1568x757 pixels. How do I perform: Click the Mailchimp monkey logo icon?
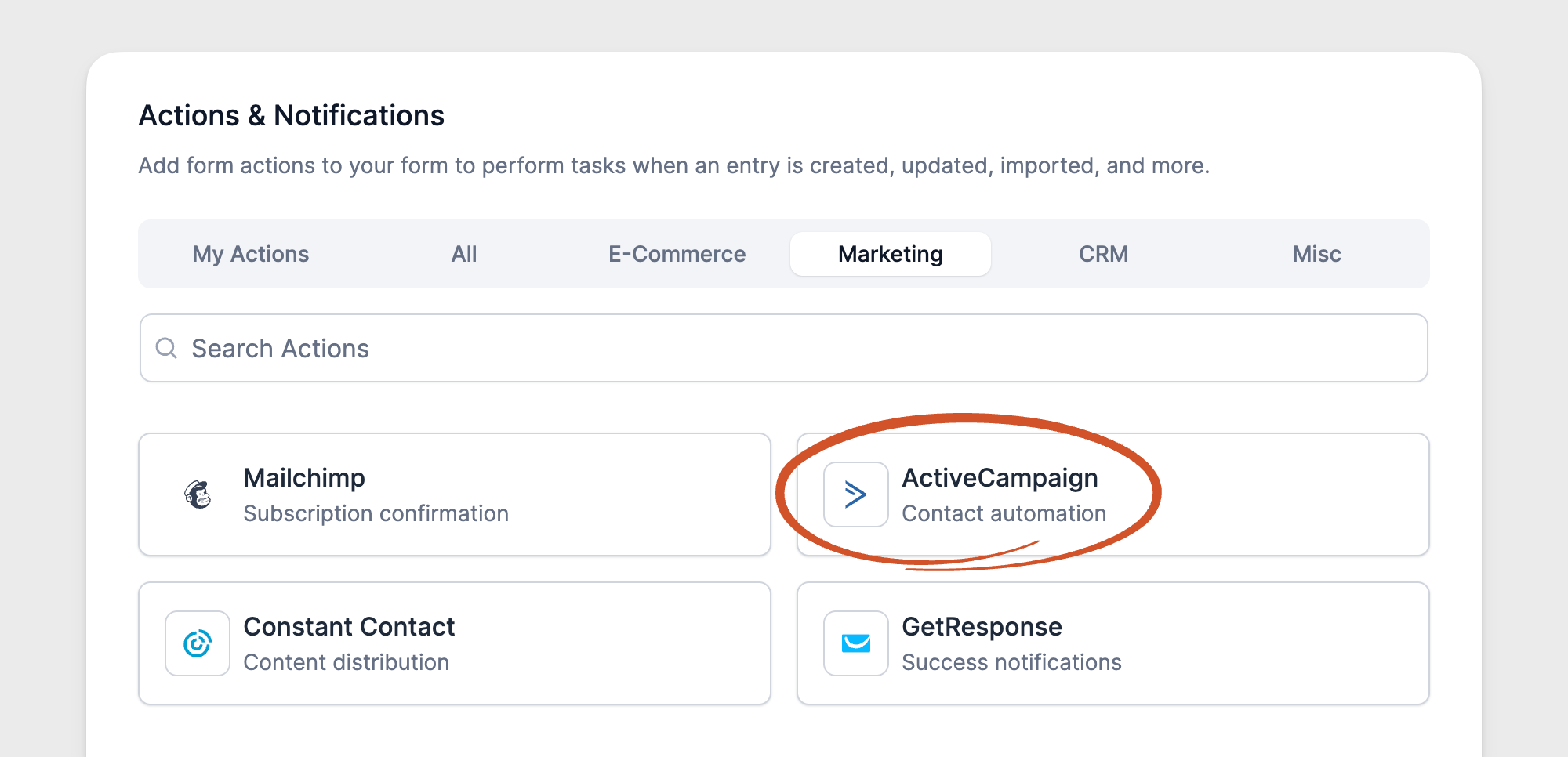(x=198, y=494)
